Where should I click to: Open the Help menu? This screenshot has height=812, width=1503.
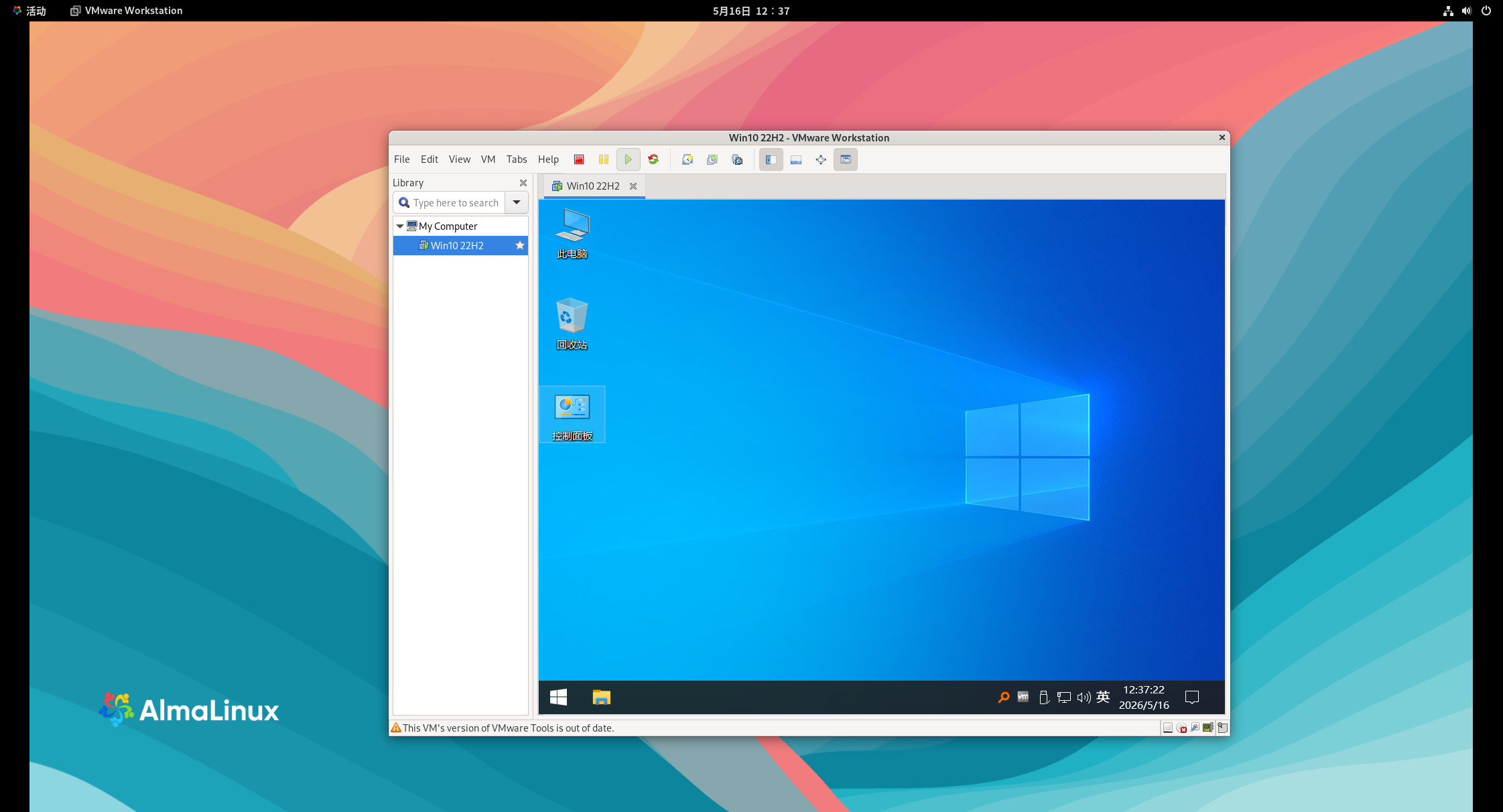pyautogui.click(x=548, y=159)
